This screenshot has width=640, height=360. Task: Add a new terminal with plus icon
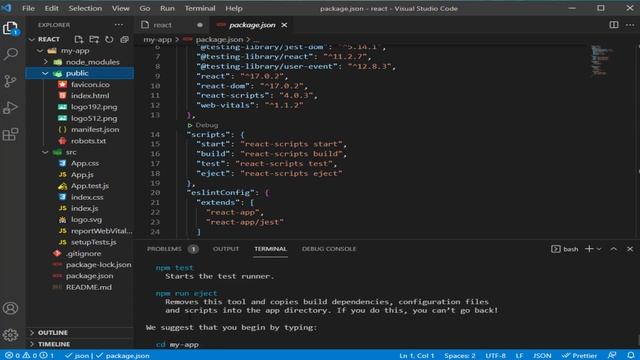tap(589, 249)
